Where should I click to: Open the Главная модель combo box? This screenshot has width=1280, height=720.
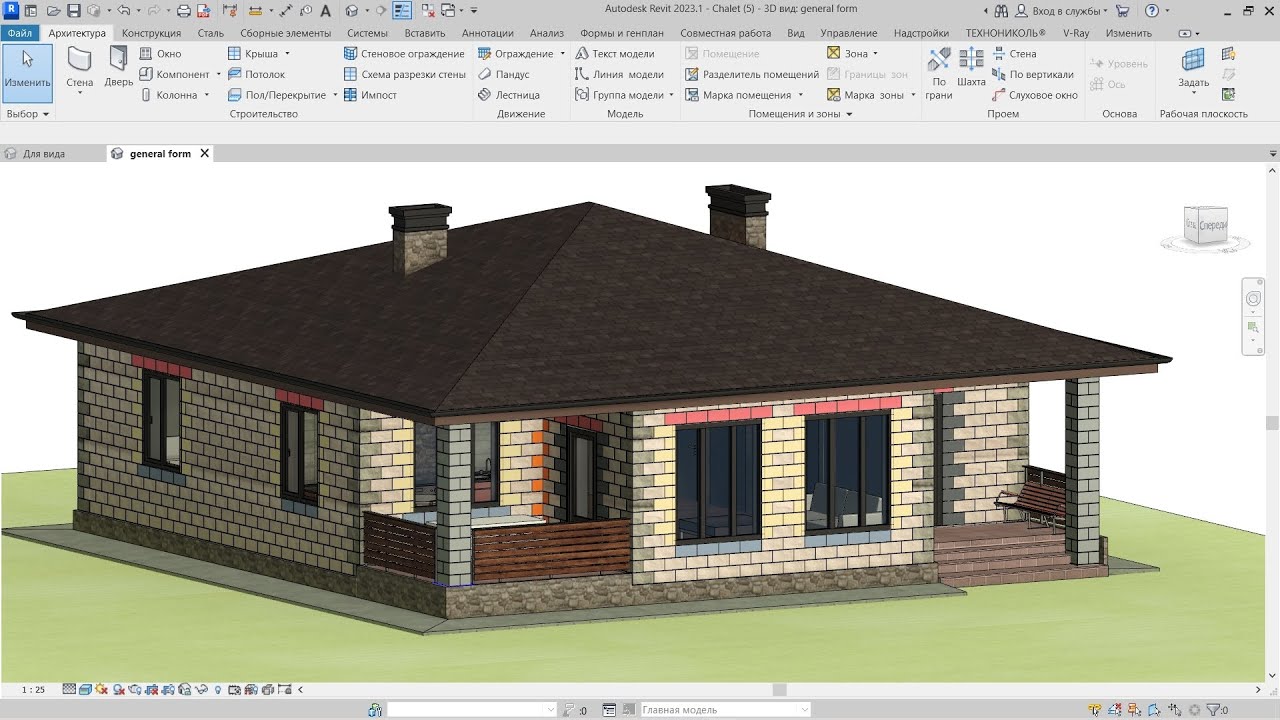[x=726, y=710]
